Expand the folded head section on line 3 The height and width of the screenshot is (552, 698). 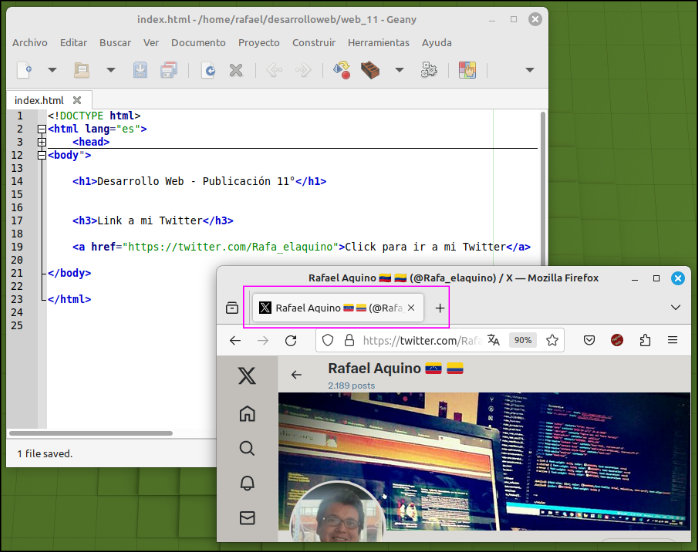point(41,142)
